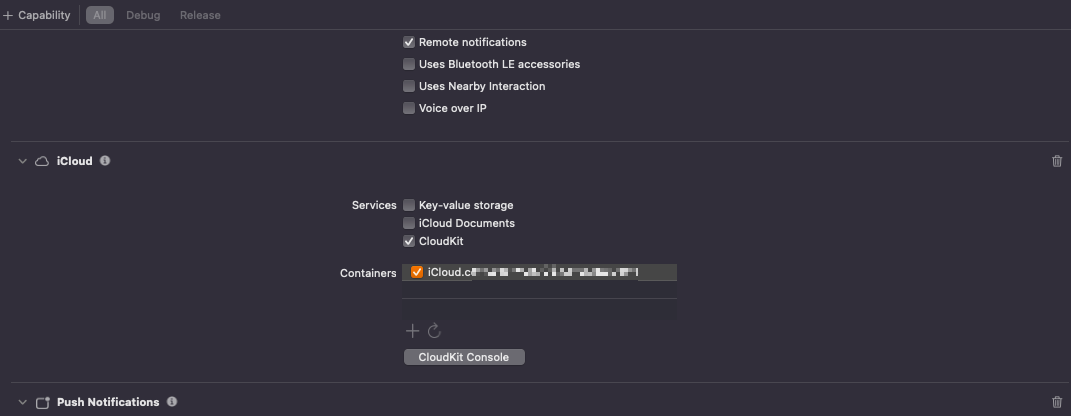Show info for Push Notifications

pos(172,402)
